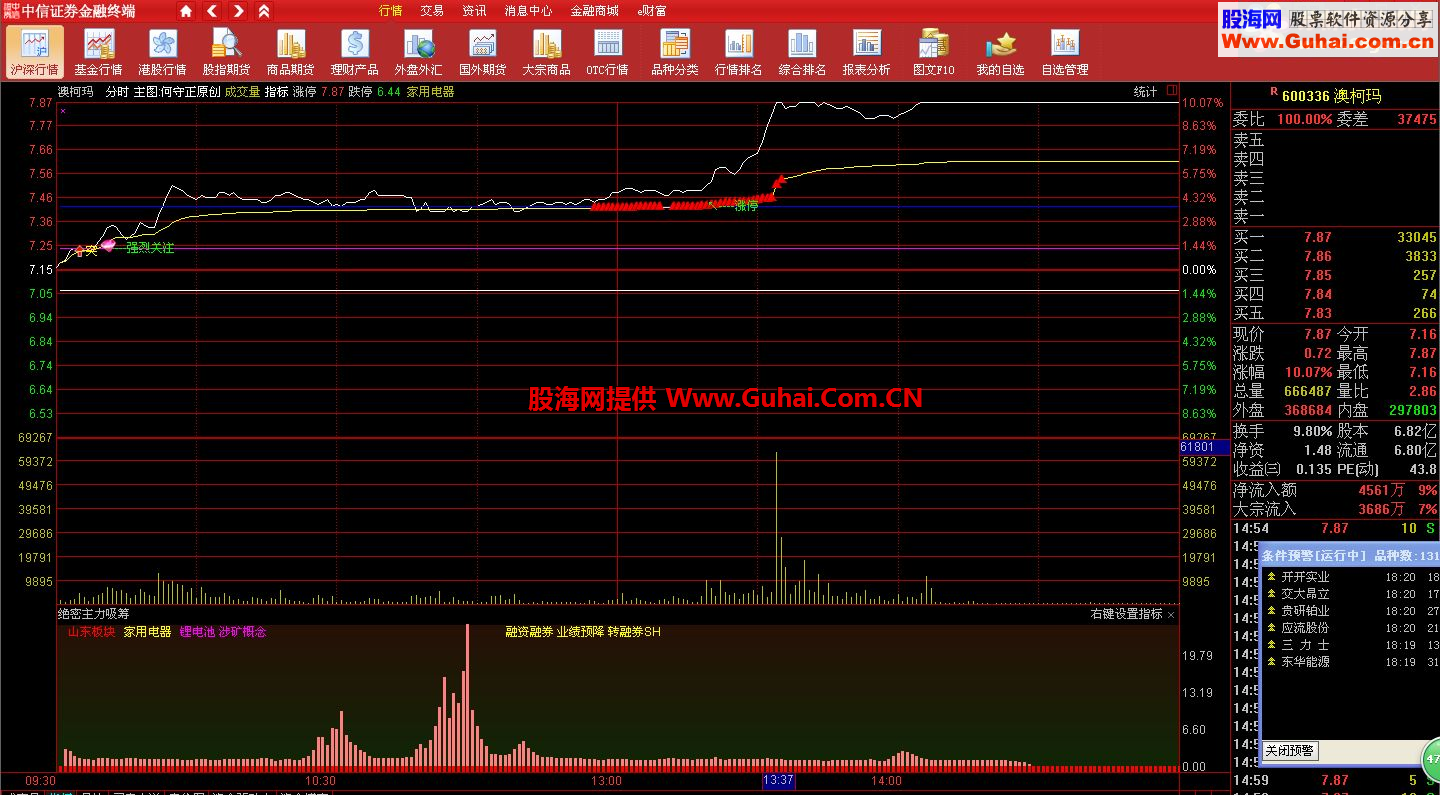The width and height of the screenshot is (1440, 795).
Task: Click the 600336 澳柯玛 stock title
Action: click(1331, 96)
